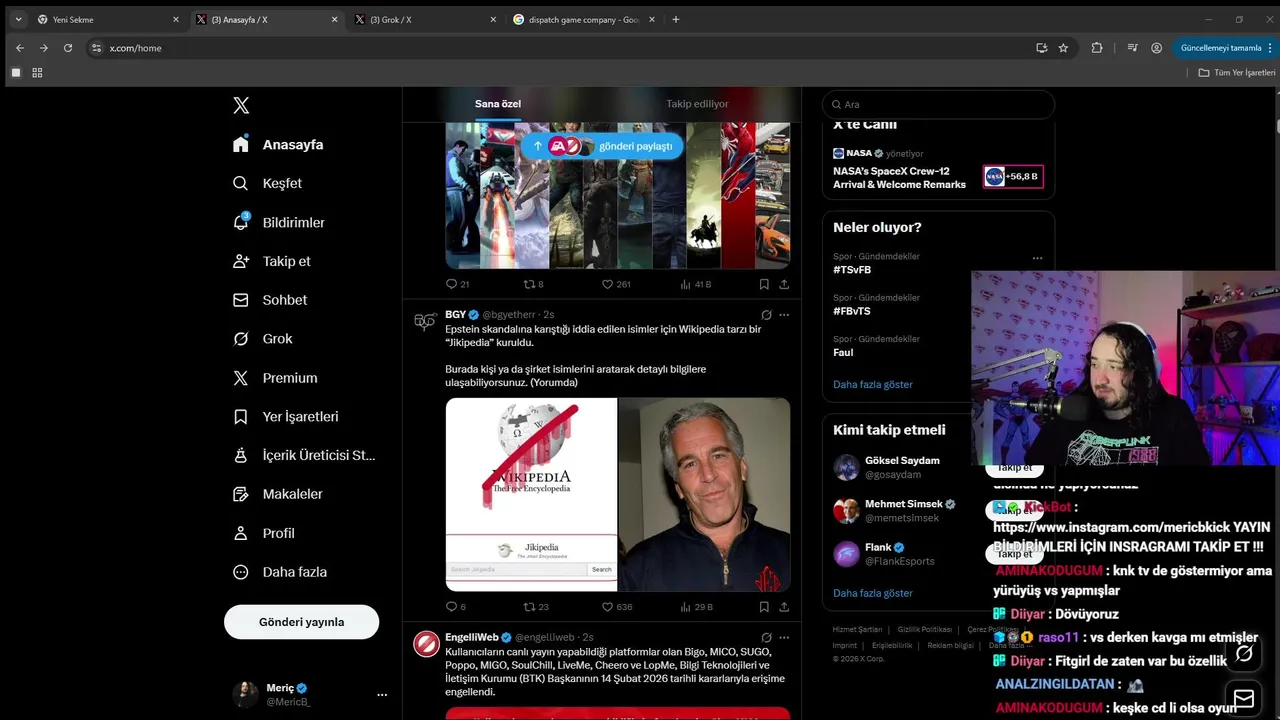
Task: Open Yer İşaretleri bookmarks
Action: 285,416
